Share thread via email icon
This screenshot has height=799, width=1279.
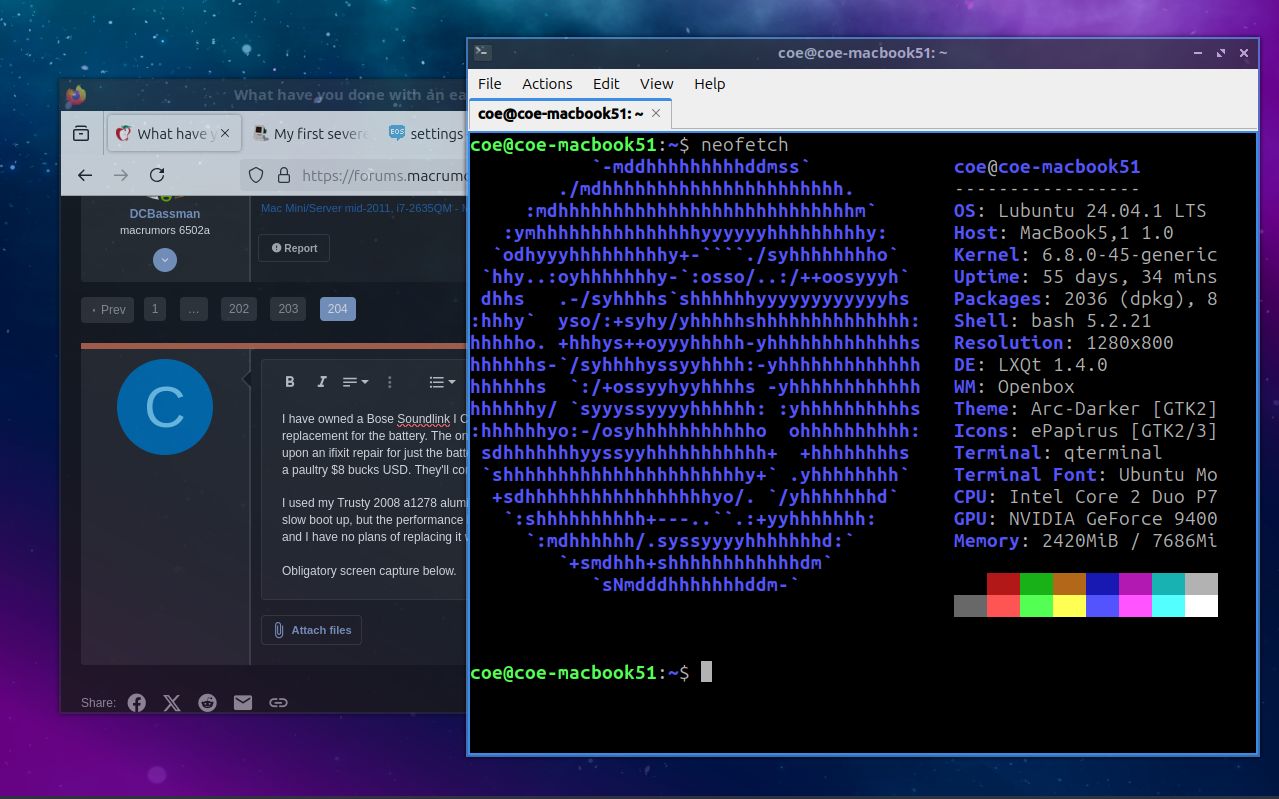(243, 703)
